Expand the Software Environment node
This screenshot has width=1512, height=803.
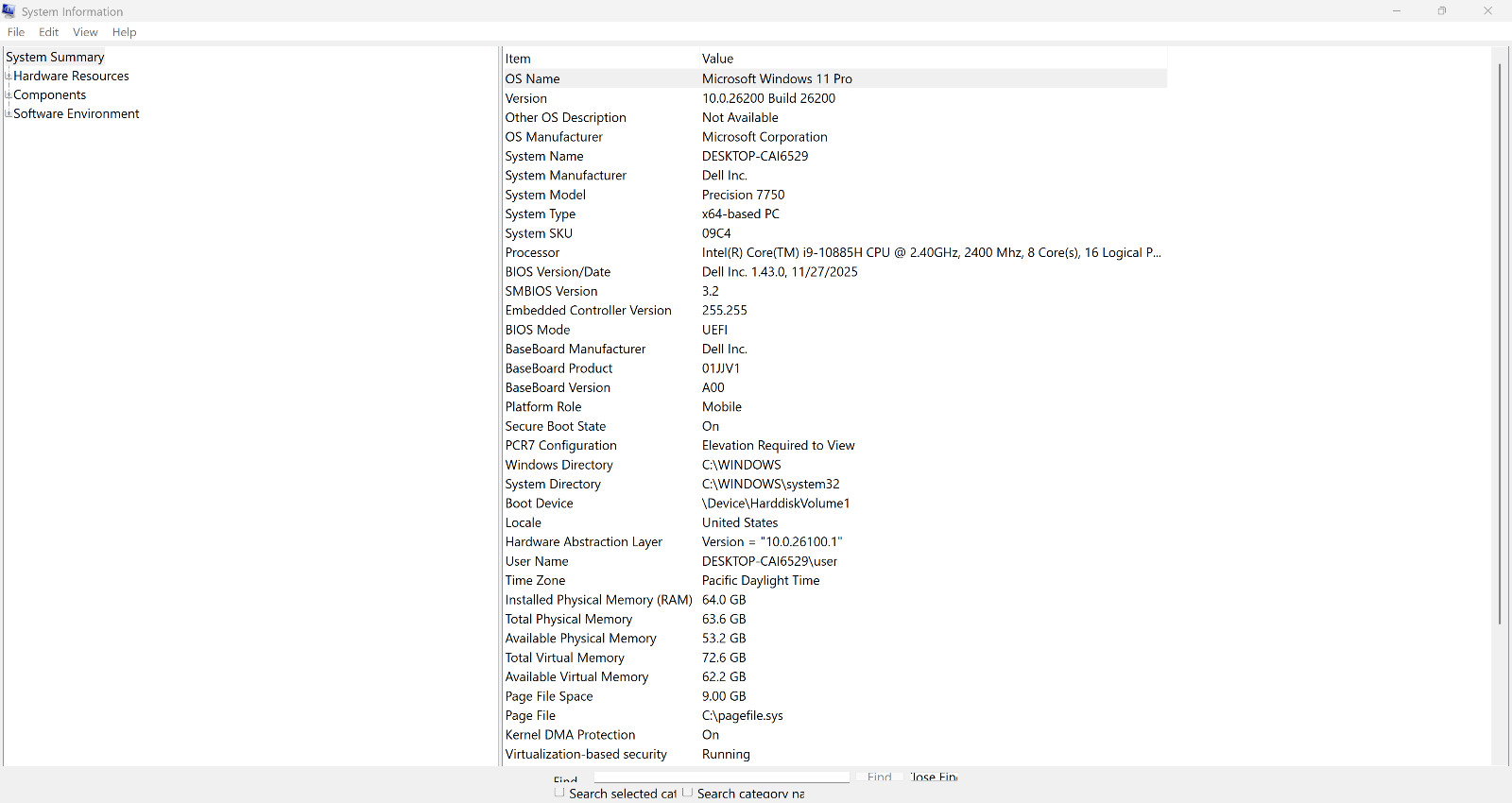coord(9,113)
